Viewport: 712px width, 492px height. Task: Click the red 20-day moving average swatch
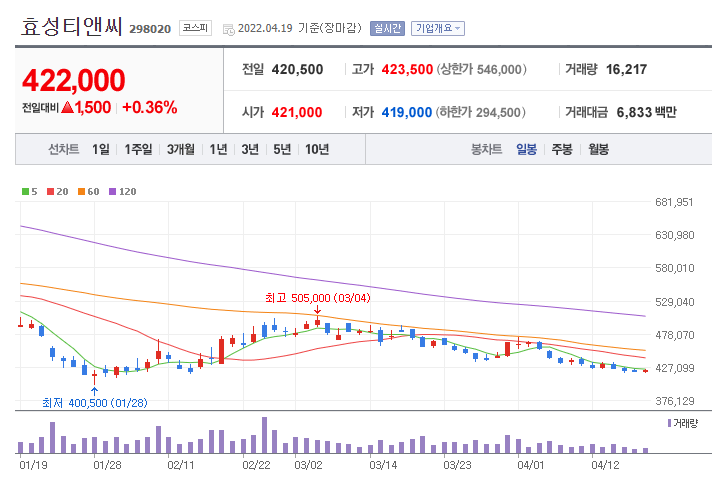(x=50, y=192)
